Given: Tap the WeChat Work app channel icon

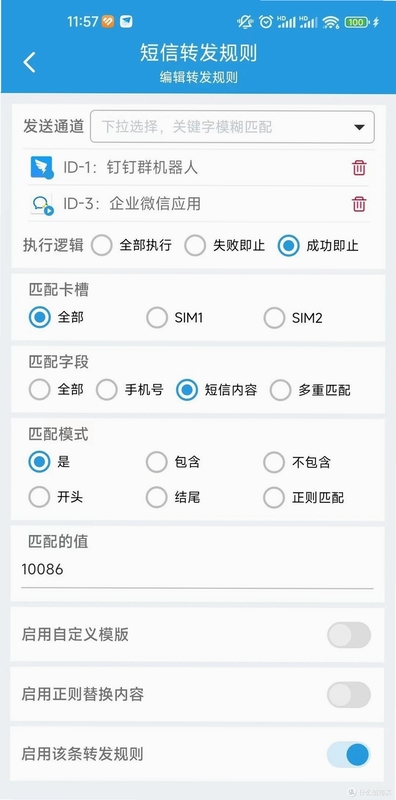Looking at the screenshot, I should pyautogui.click(x=42, y=204).
